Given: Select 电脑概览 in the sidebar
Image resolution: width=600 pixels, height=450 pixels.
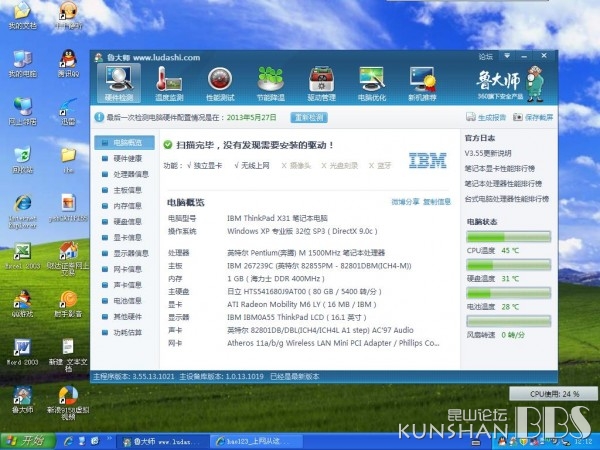Looking at the screenshot, I should [x=124, y=143].
